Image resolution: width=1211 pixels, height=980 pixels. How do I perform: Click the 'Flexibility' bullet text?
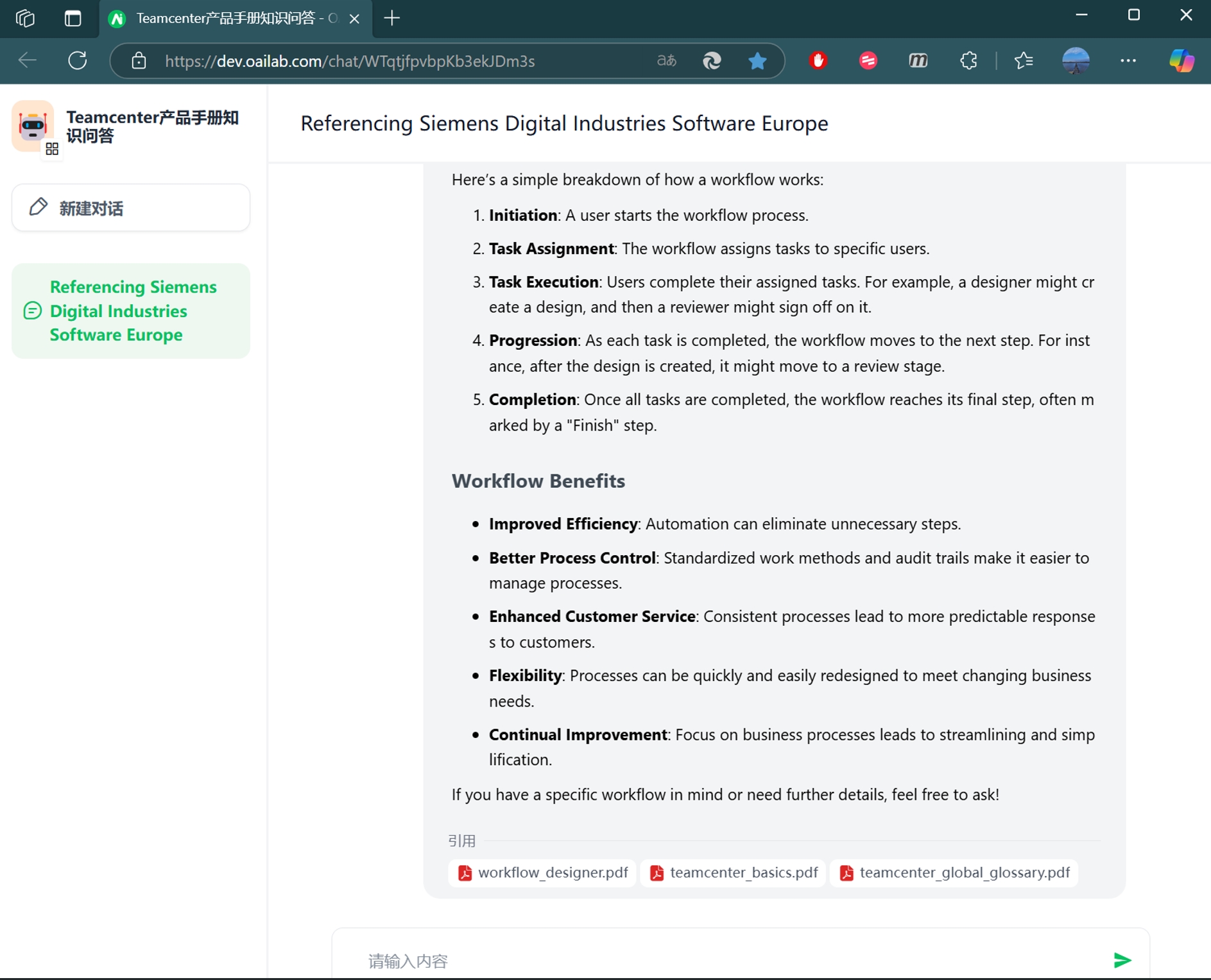pos(790,688)
